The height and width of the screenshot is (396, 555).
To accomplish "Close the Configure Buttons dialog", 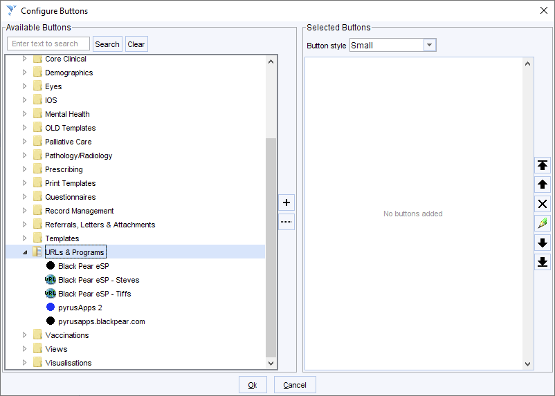I will [x=544, y=11].
